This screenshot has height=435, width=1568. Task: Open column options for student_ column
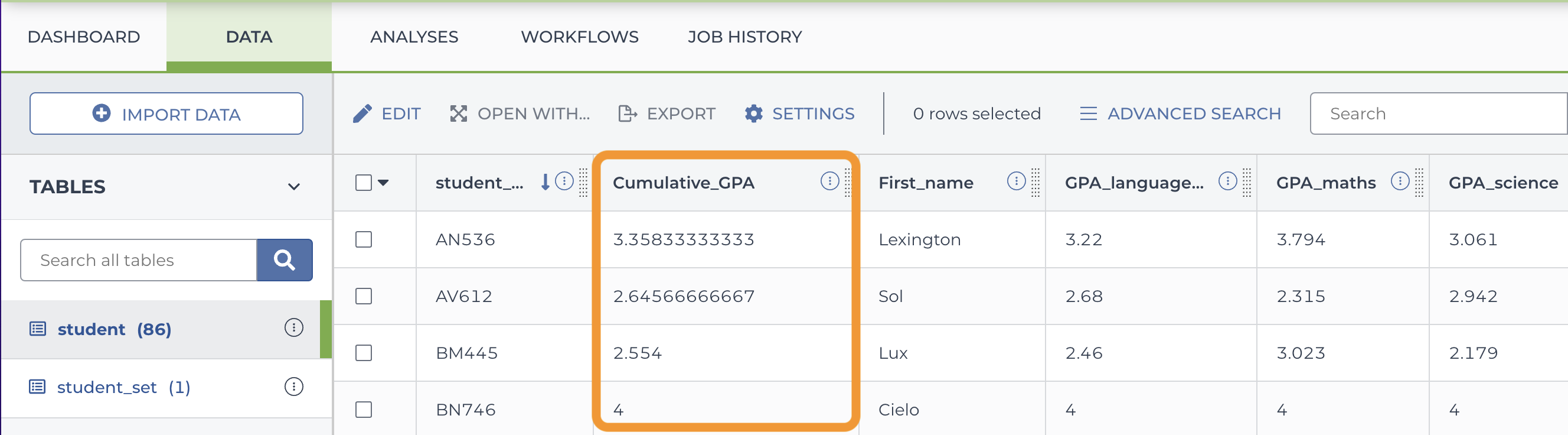pyautogui.click(x=564, y=181)
